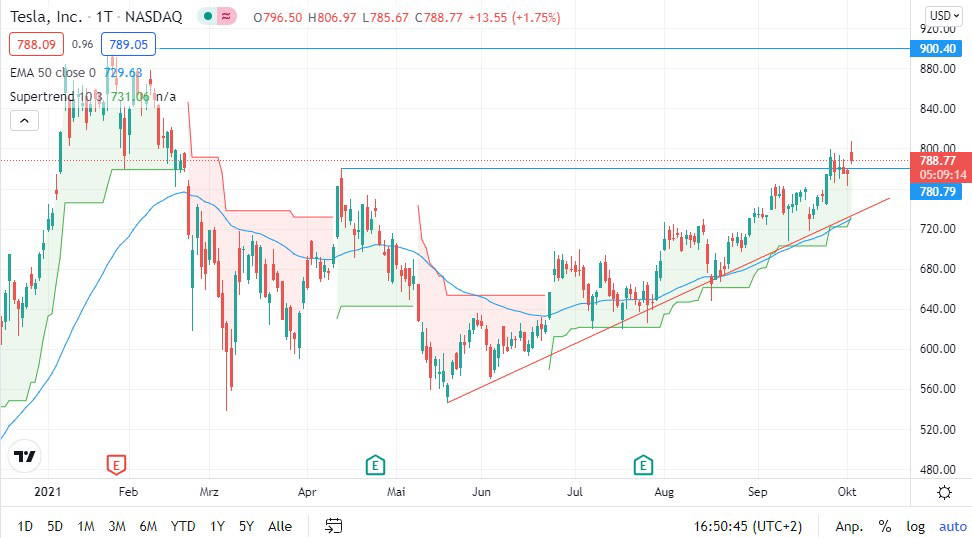
Task: Select the 1Y time range
Action: [x=217, y=526]
